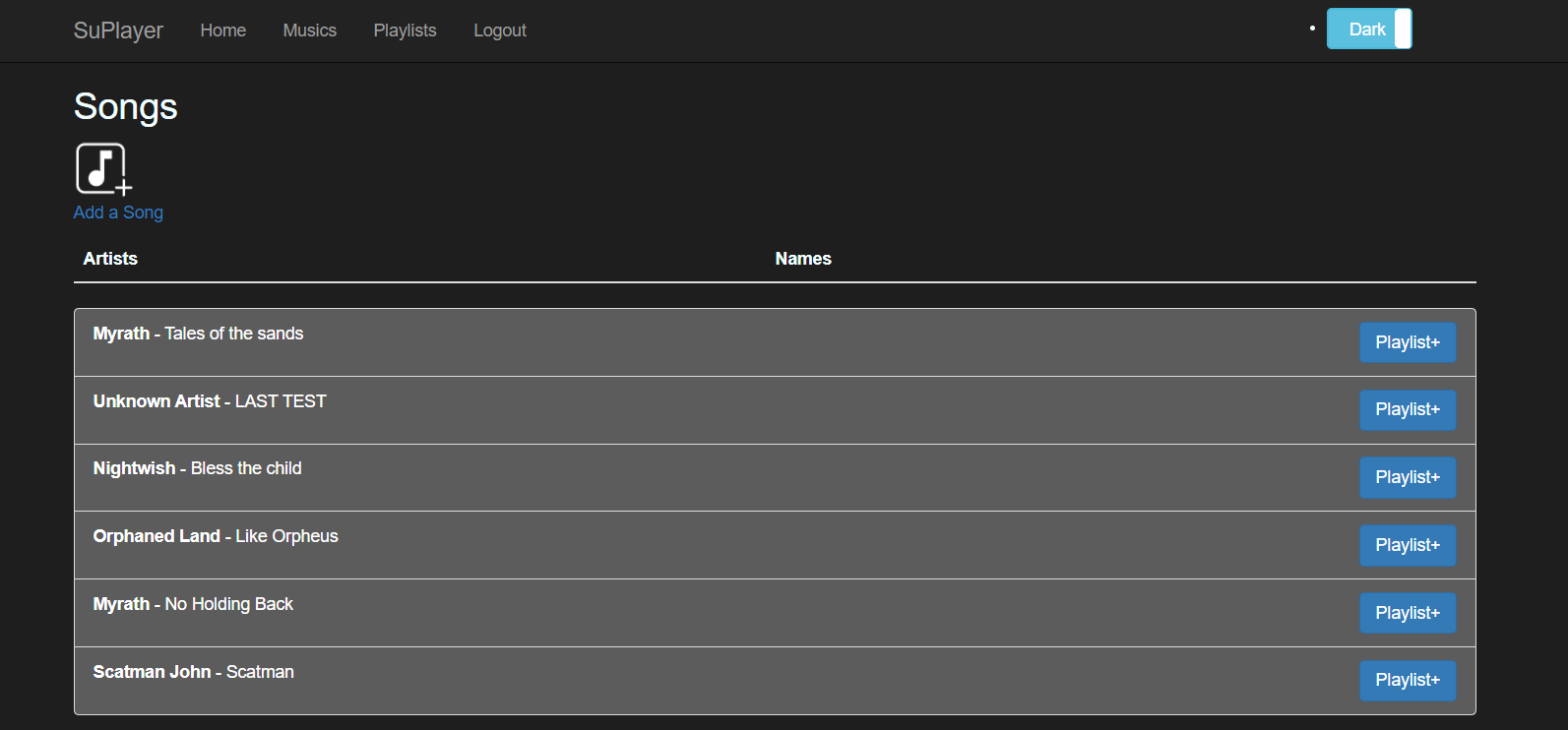Screen dimensions: 1568x730
Task: Go to the Home menu item
Action: tap(223, 30)
